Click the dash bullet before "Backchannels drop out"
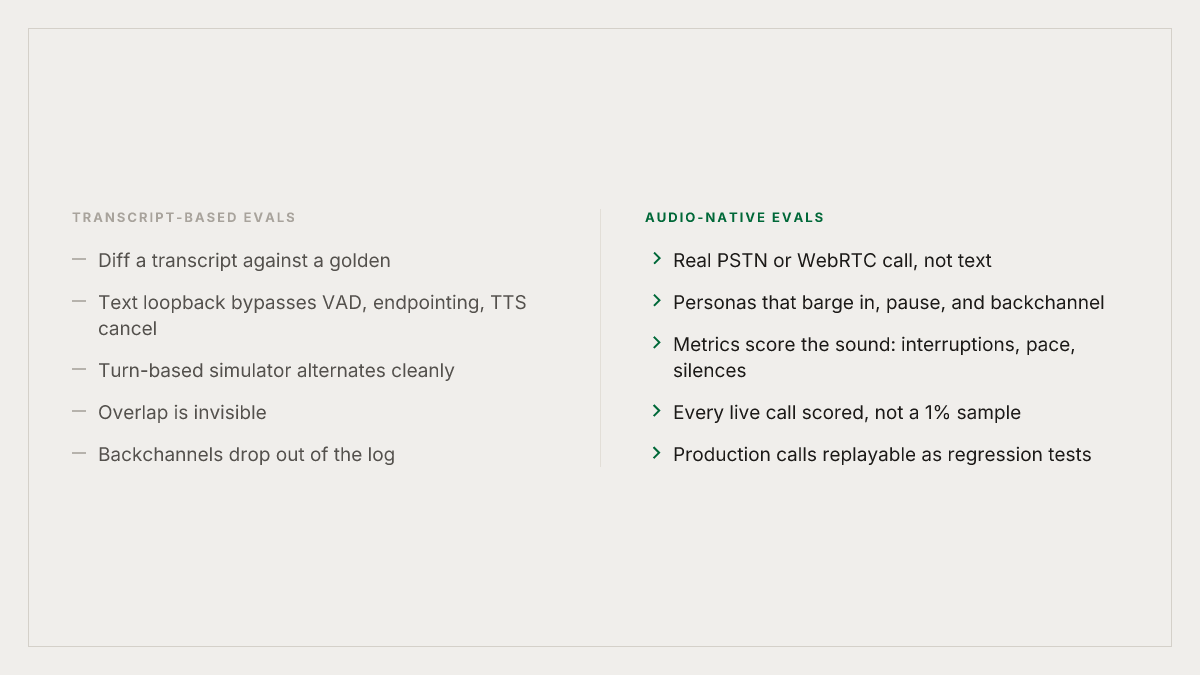 (x=79, y=454)
